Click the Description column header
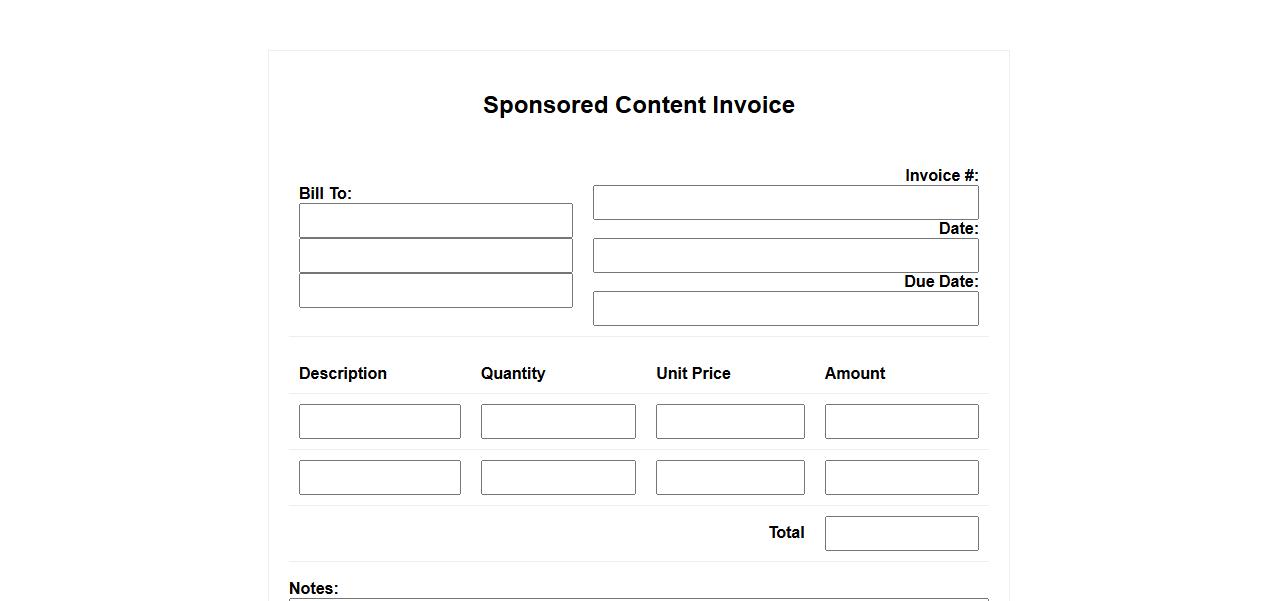The width and height of the screenshot is (1278, 601). pyautogui.click(x=343, y=374)
